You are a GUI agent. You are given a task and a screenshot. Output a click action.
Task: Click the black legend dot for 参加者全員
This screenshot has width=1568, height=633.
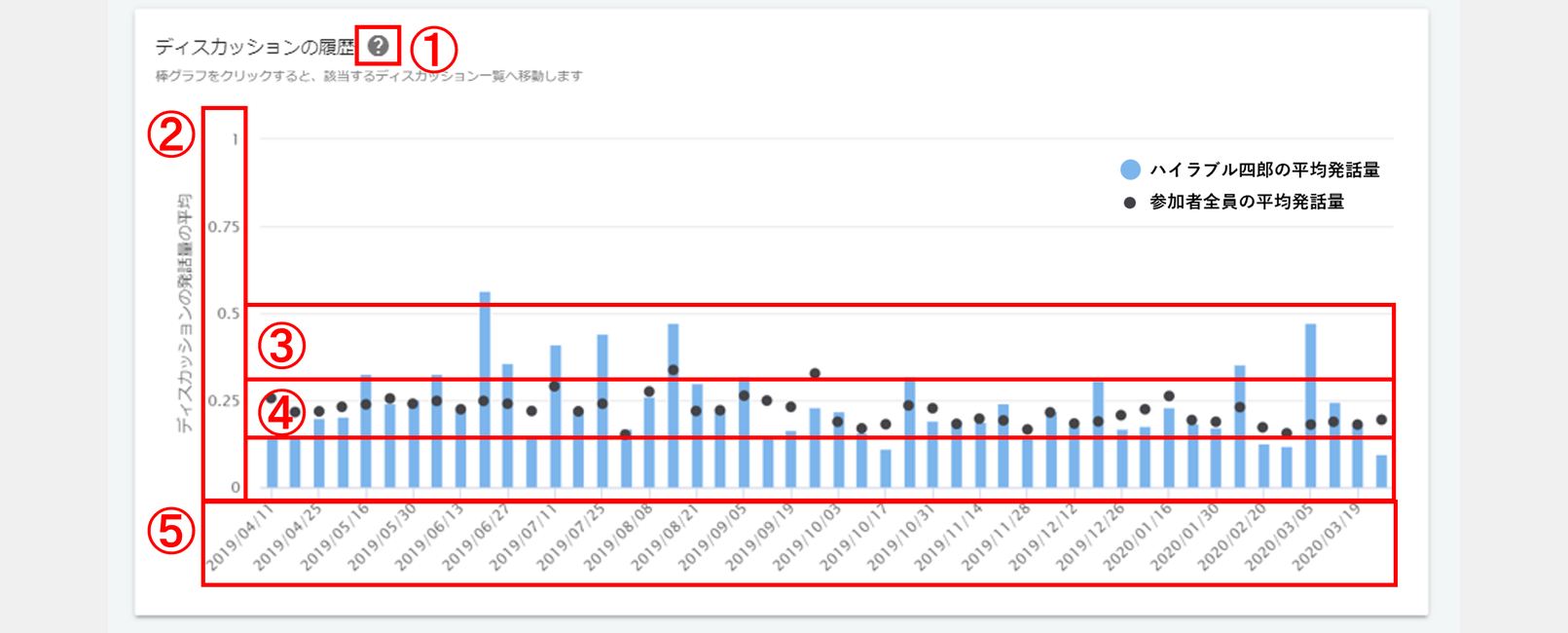[1130, 203]
